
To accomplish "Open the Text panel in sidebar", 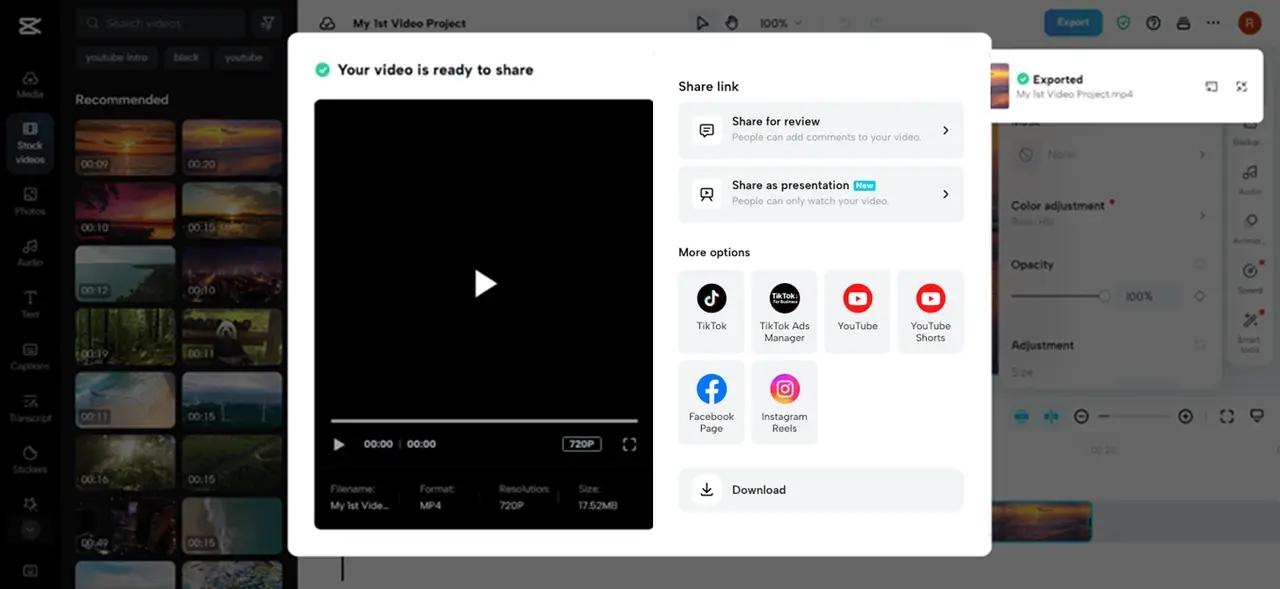I will (x=30, y=304).
